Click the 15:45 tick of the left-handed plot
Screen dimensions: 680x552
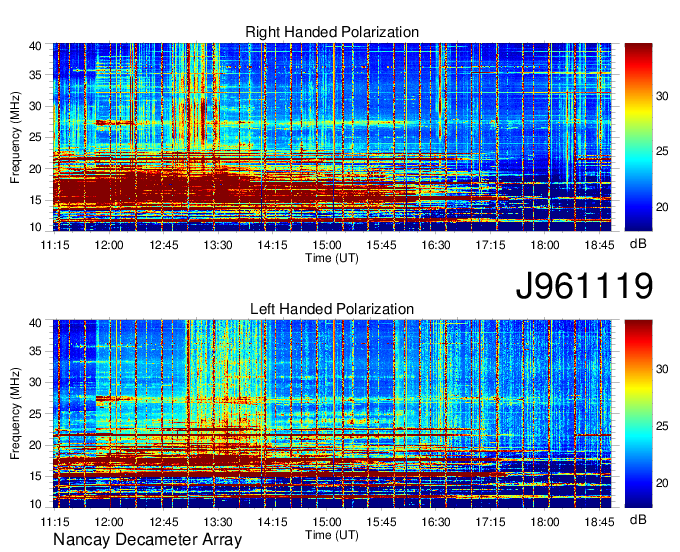pos(382,522)
